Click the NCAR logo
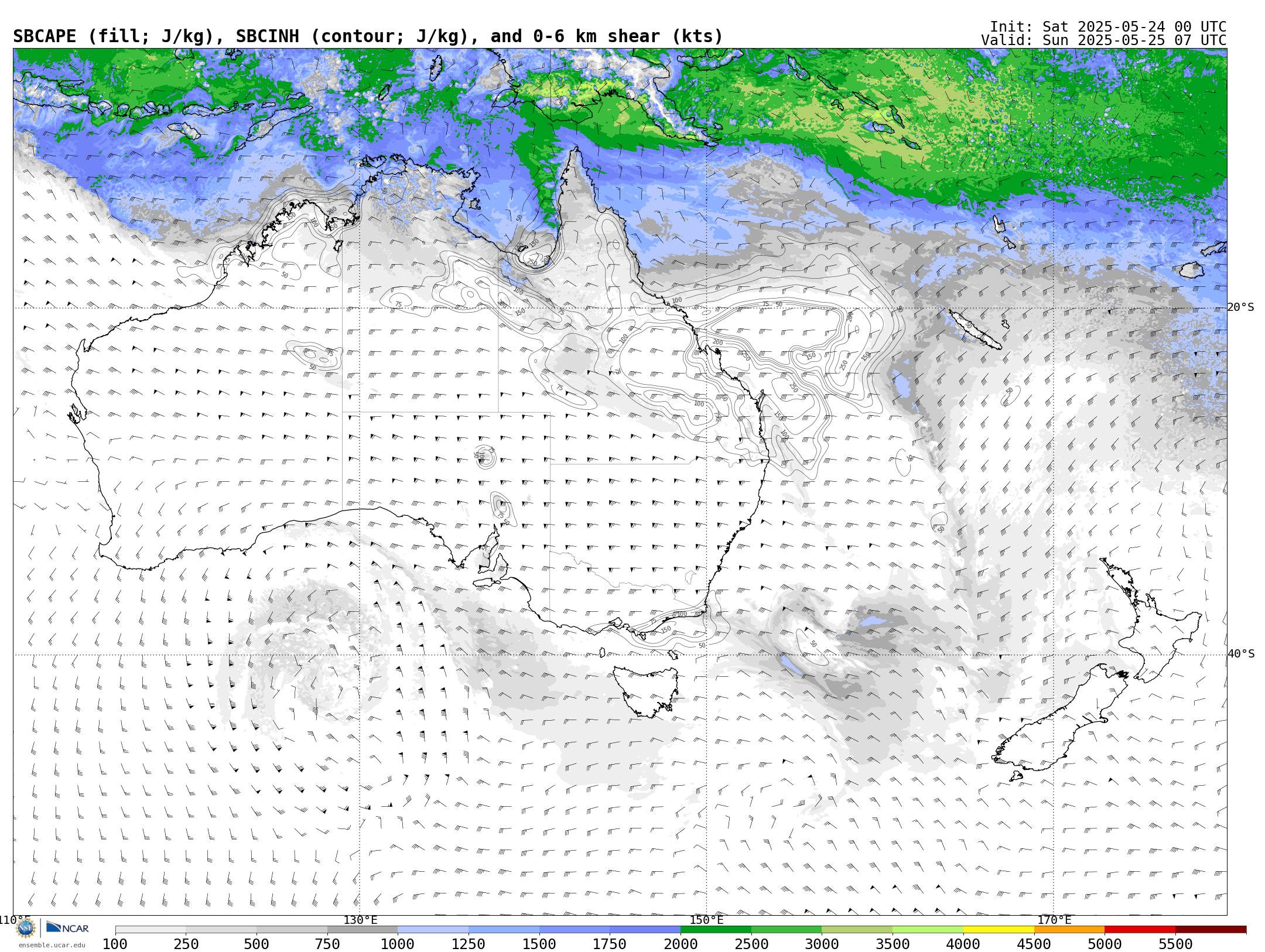Viewport: 1265px width, 952px height. 67,928
